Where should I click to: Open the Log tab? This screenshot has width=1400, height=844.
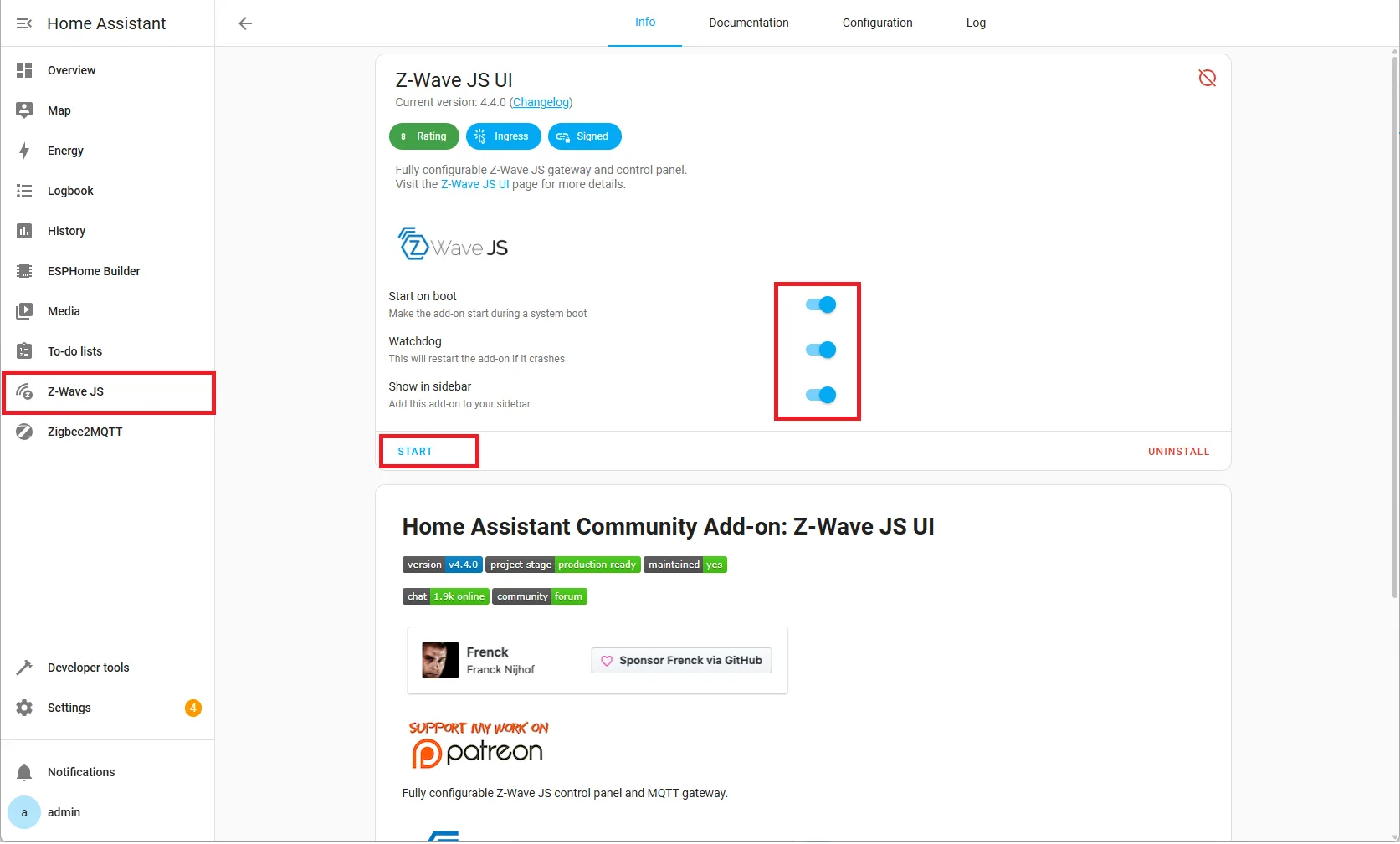tap(975, 23)
